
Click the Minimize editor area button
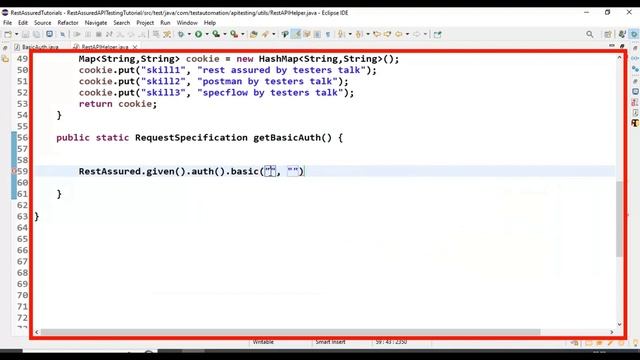pyautogui.click(x=611, y=46)
